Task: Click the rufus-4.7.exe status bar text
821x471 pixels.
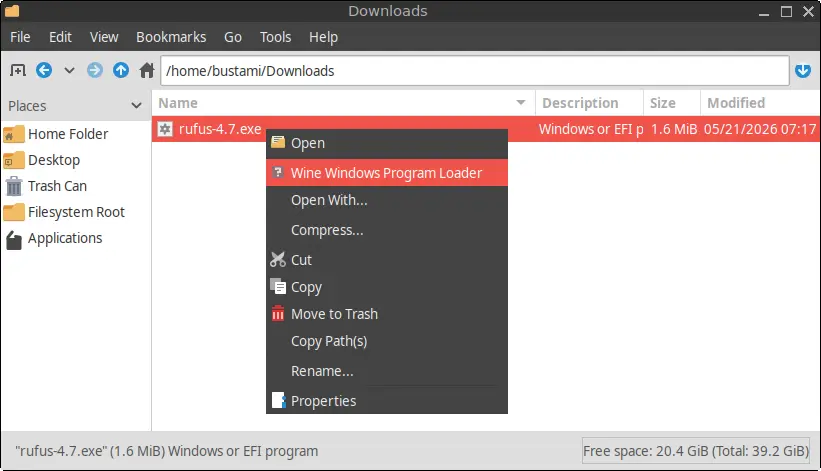Action: point(167,451)
